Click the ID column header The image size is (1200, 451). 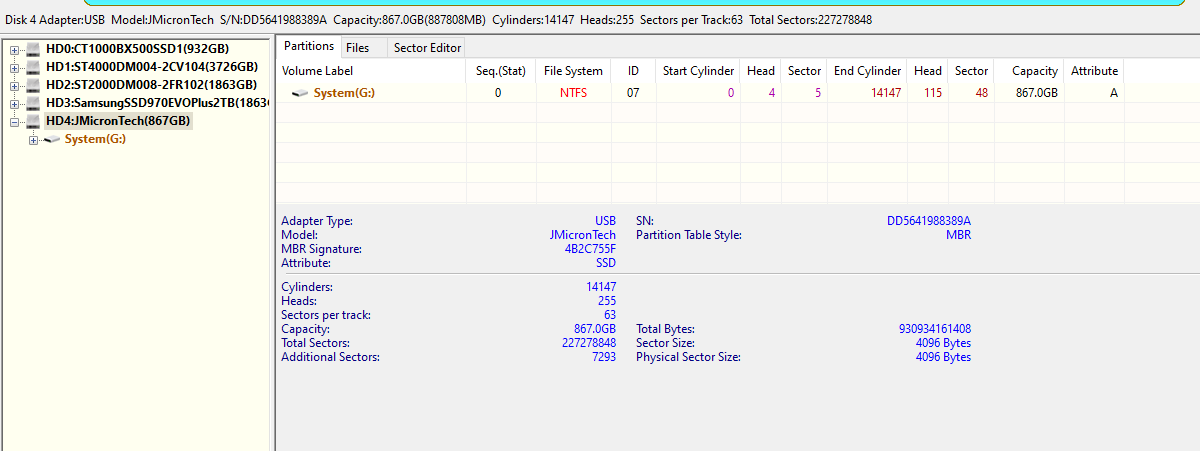[x=633, y=71]
